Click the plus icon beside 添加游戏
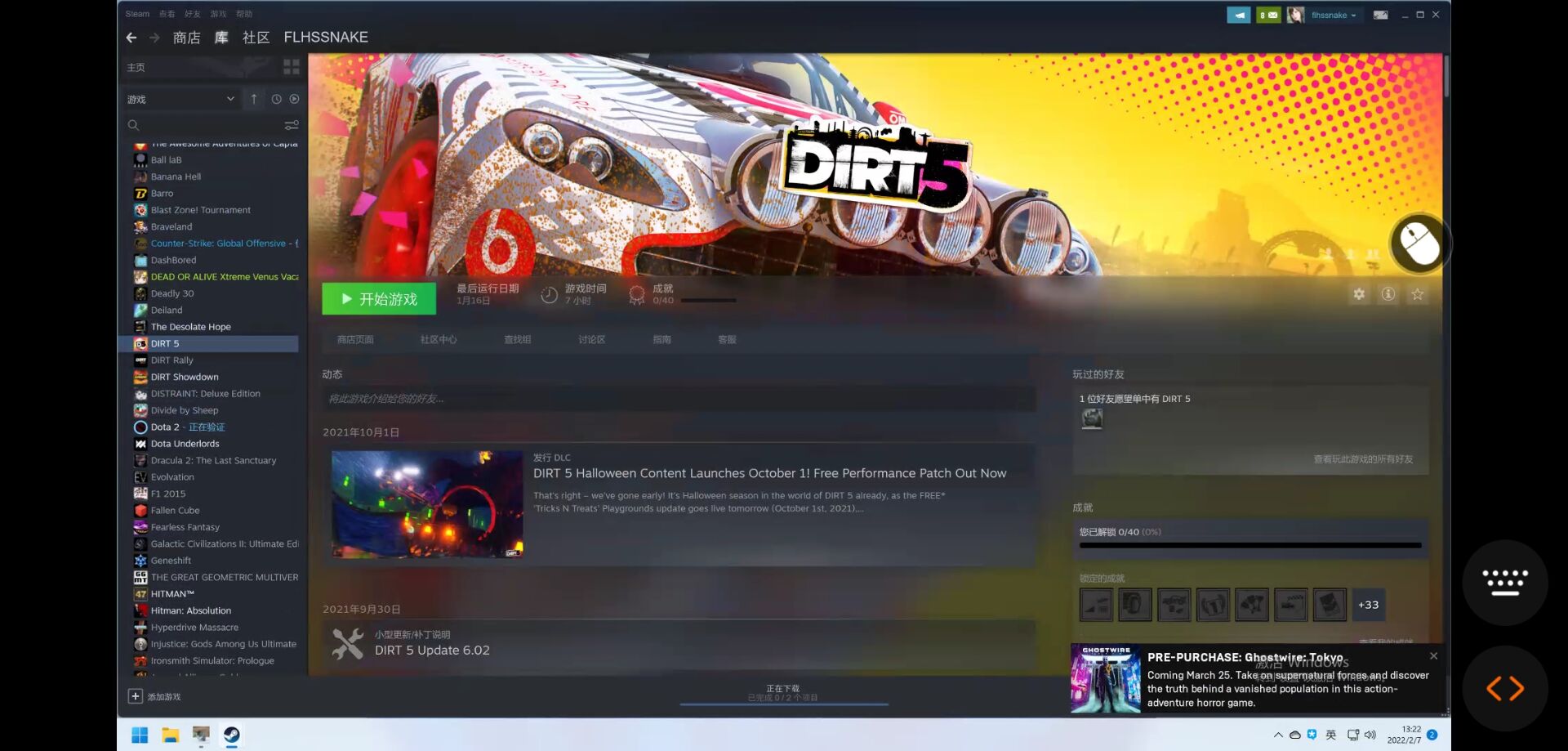Image resolution: width=1568 pixels, height=751 pixels. tap(136, 696)
